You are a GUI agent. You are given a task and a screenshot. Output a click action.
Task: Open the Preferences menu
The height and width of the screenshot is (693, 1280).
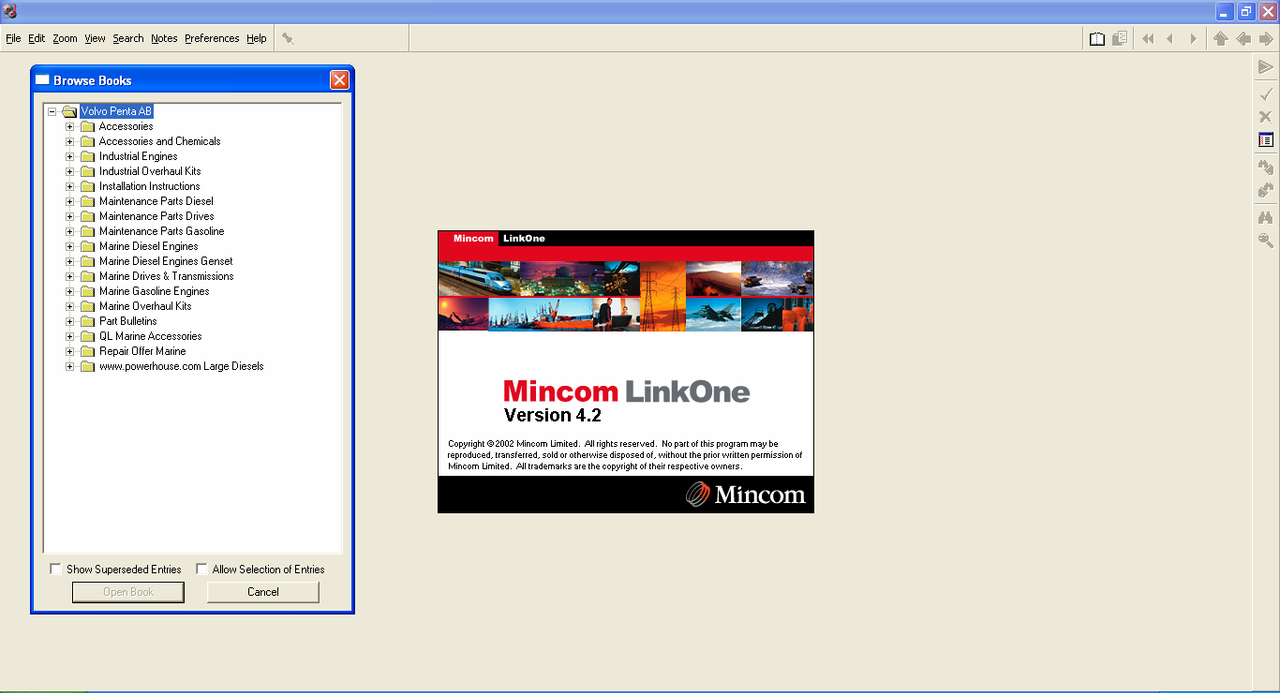212,39
